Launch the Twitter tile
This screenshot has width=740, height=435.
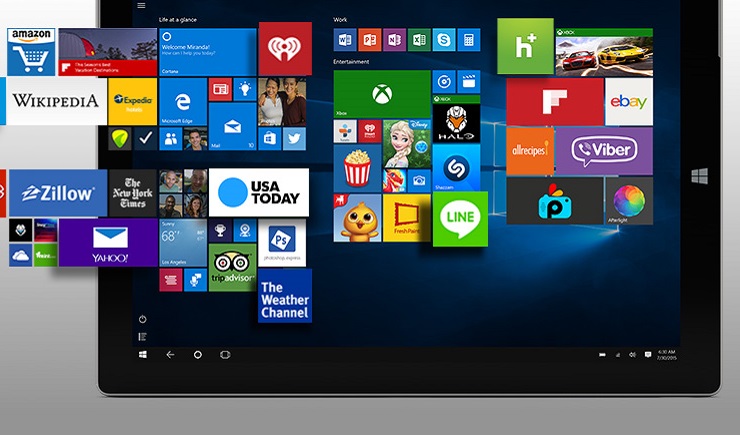pyautogui.click(x=294, y=139)
